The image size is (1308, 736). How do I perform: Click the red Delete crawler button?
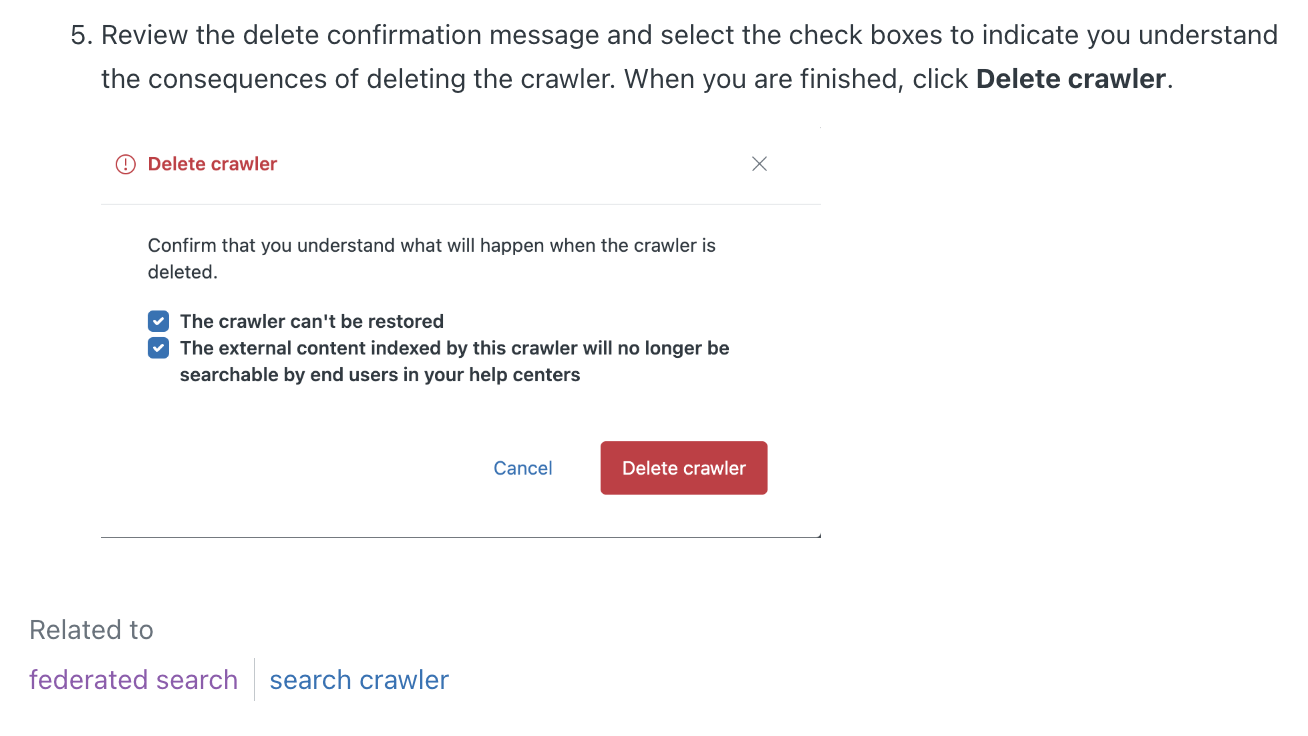point(684,468)
